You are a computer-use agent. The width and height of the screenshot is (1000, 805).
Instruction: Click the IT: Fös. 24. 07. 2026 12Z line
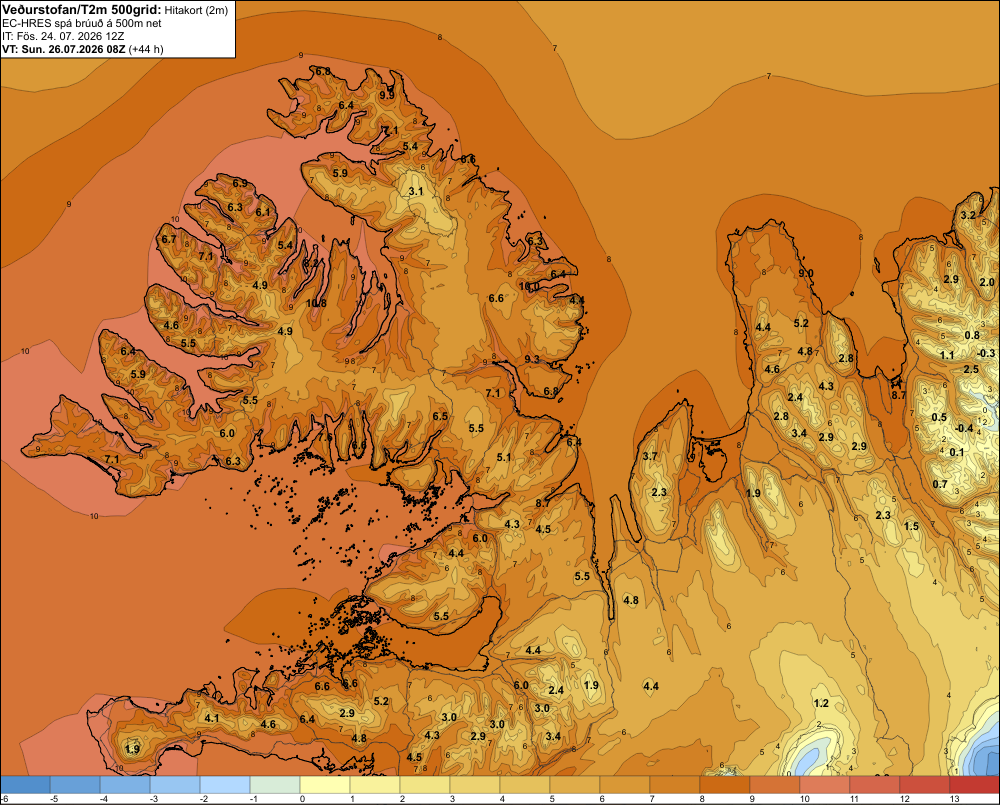point(63,36)
